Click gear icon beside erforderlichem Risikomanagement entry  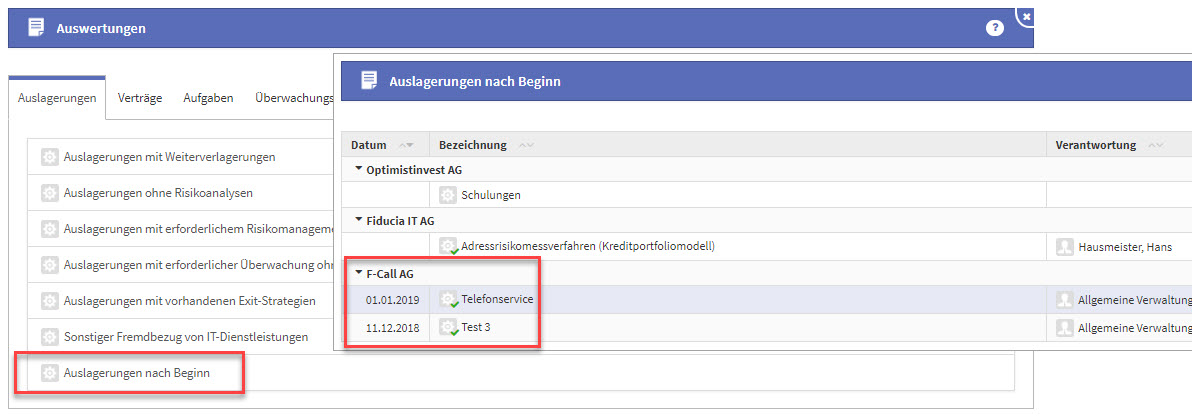(x=49, y=228)
